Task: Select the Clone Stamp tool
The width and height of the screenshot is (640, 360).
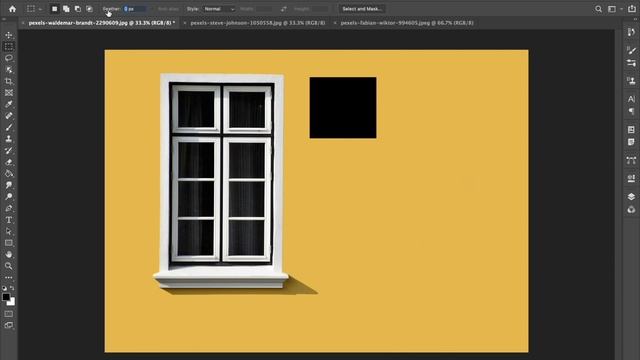Action: tap(9, 139)
